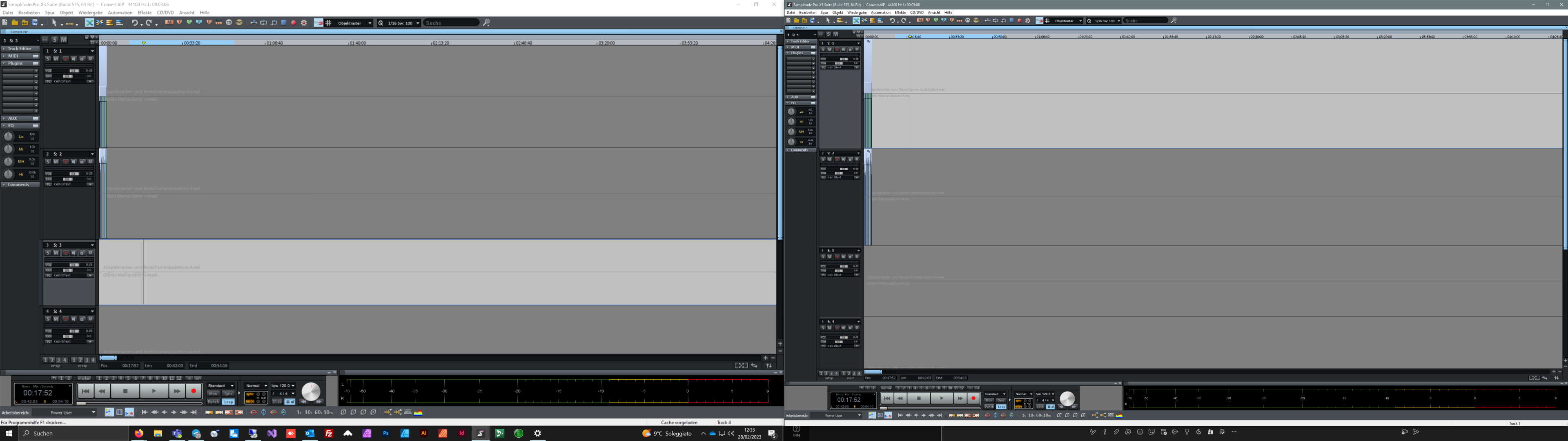The width and height of the screenshot is (1568, 441).
Task: Open Firefox from the Windows taskbar
Action: 139,433
